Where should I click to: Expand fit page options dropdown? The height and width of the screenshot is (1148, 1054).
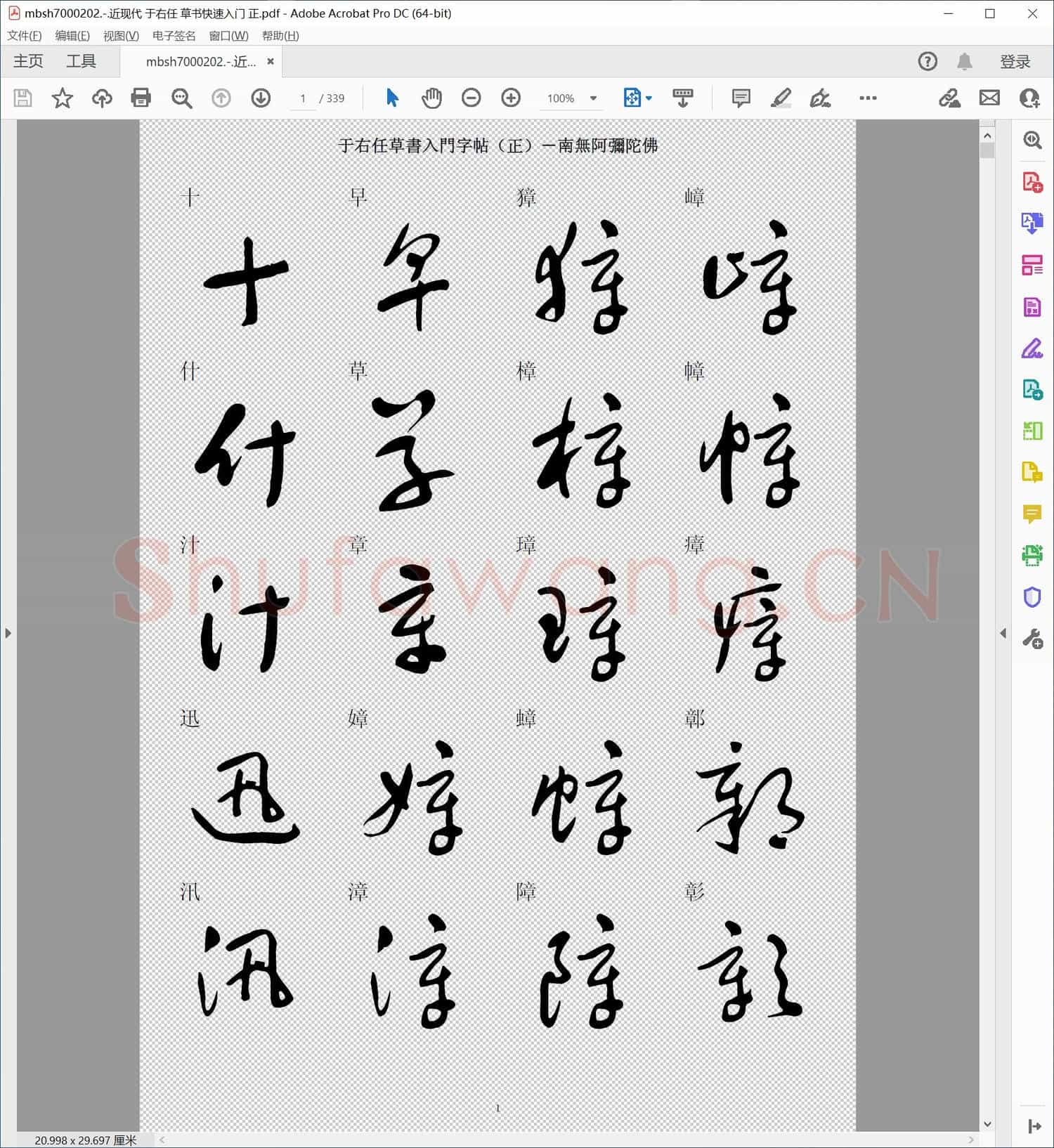[x=649, y=98]
